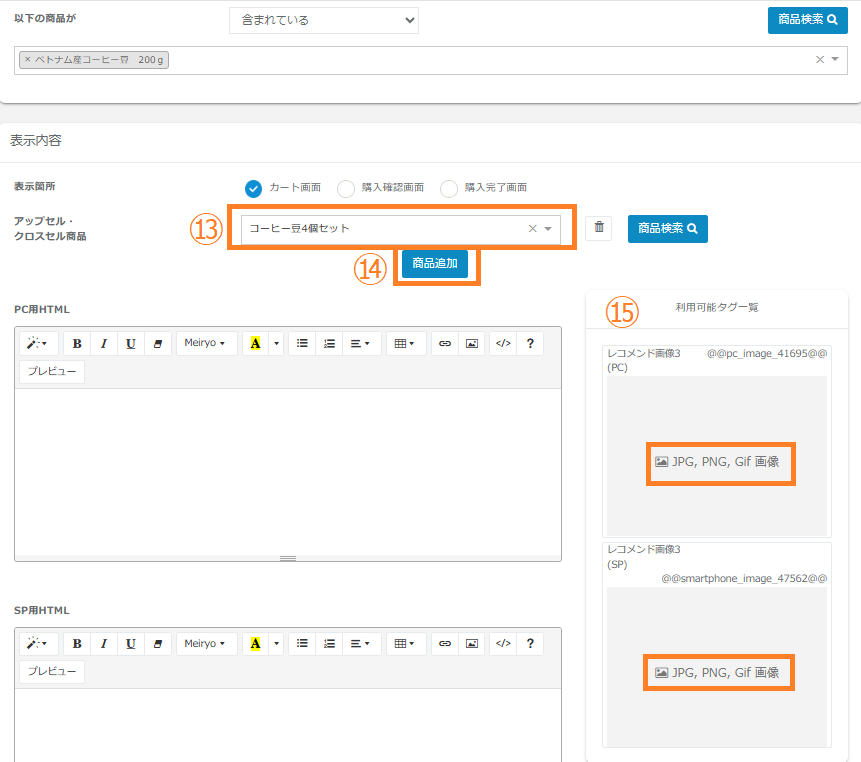This screenshot has width=861, height=762.
Task: Click Underline icon in SP HTML editor
Action: click(x=131, y=644)
